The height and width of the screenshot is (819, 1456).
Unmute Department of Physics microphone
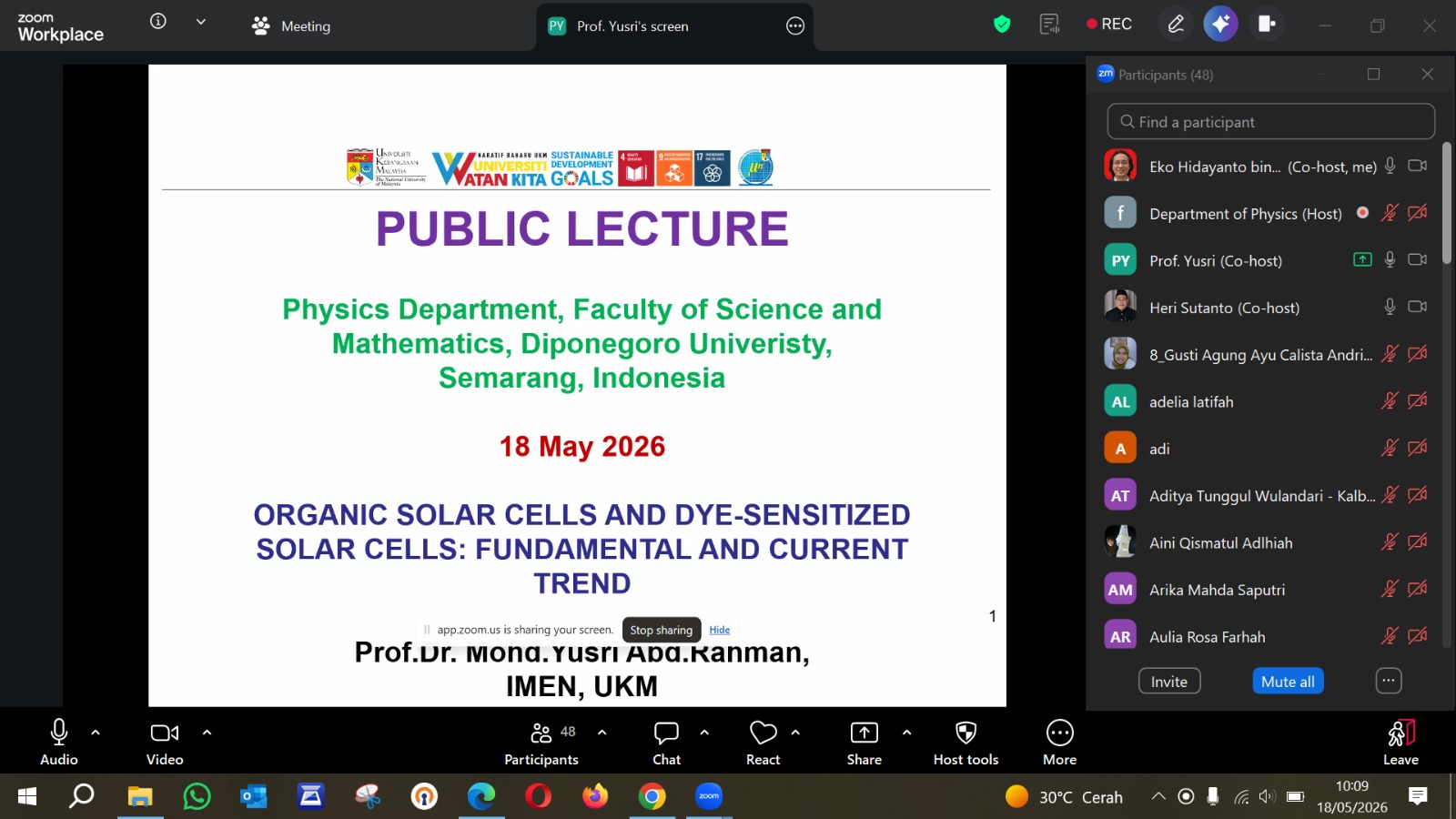1390,213
